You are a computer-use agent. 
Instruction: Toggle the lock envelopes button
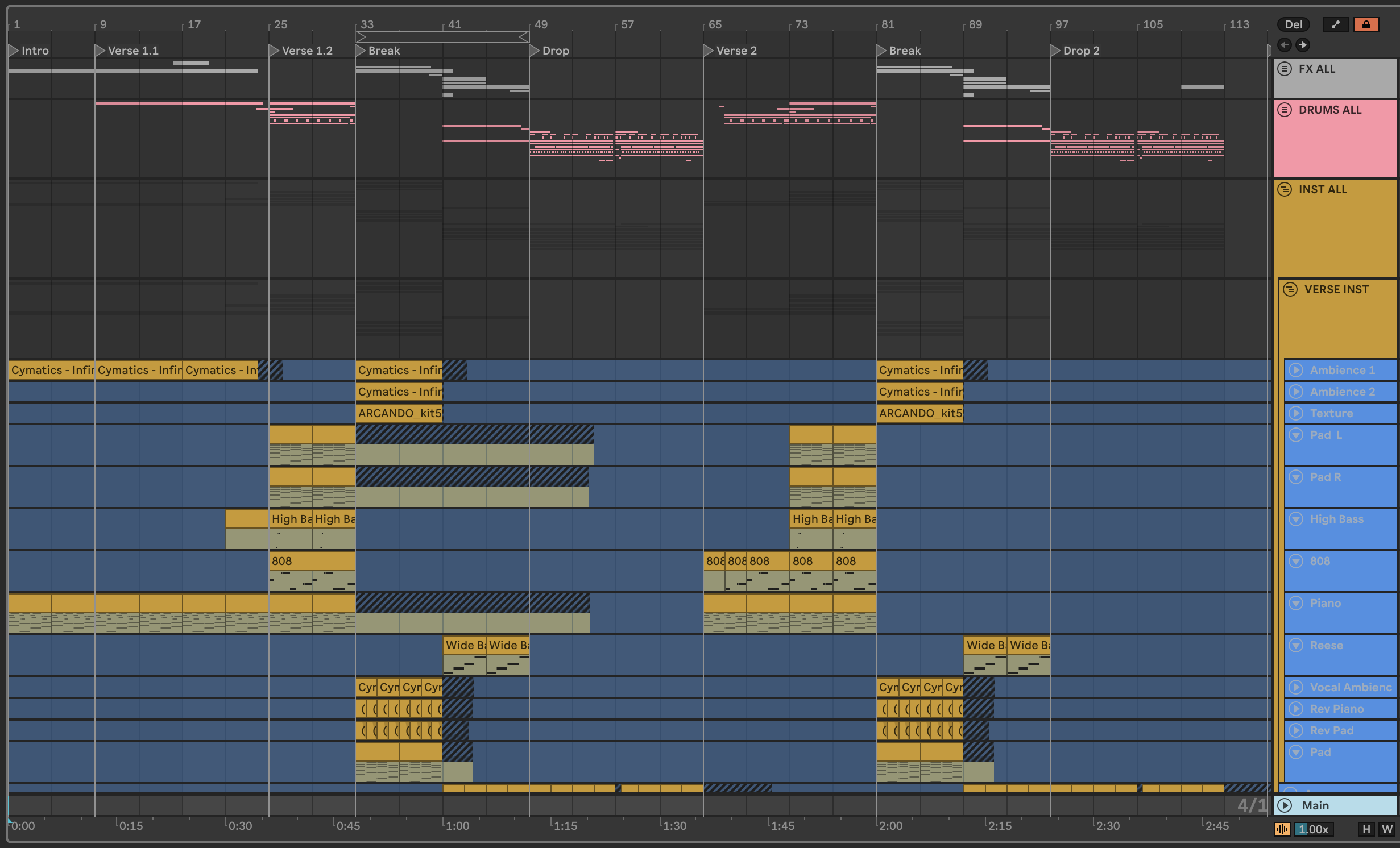1366,24
